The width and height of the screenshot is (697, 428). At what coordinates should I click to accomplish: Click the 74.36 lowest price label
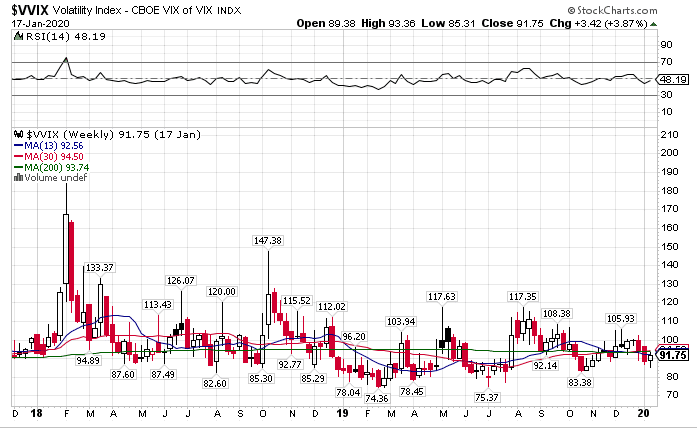point(377,398)
